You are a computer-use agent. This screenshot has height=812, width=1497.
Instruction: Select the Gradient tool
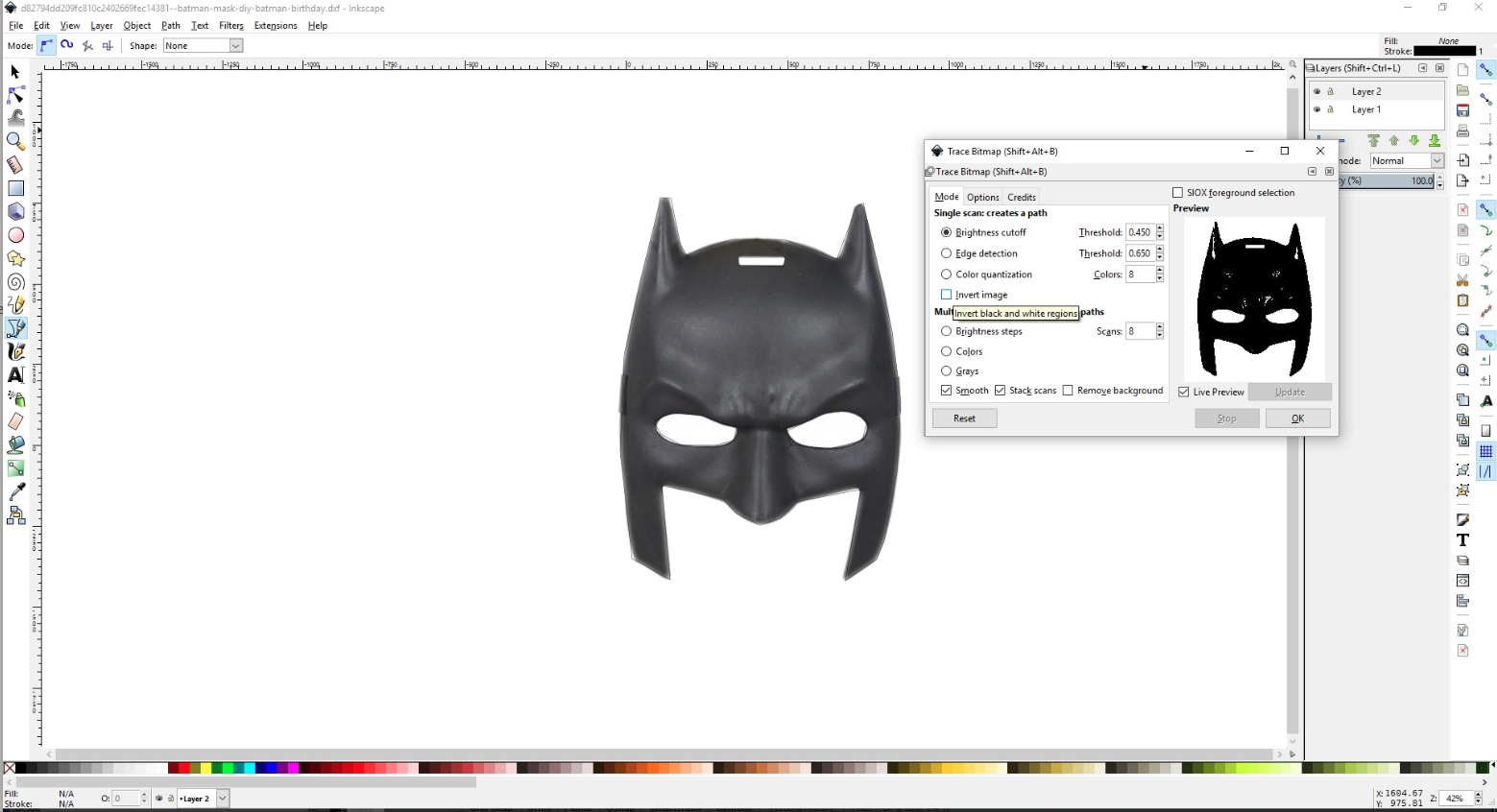[15, 468]
